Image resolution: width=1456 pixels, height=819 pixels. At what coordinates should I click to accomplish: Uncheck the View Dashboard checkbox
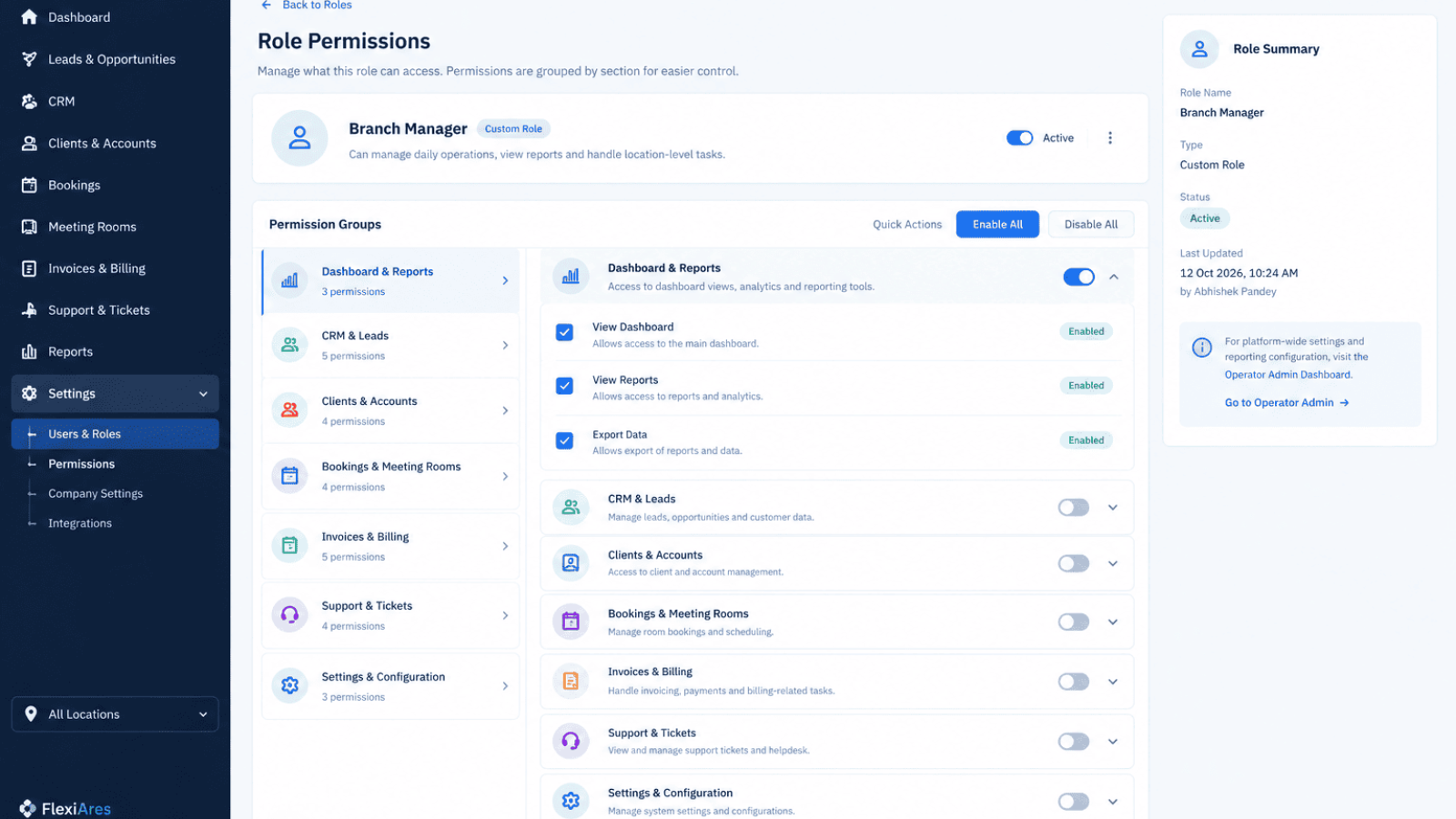pyautogui.click(x=564, y=332)
